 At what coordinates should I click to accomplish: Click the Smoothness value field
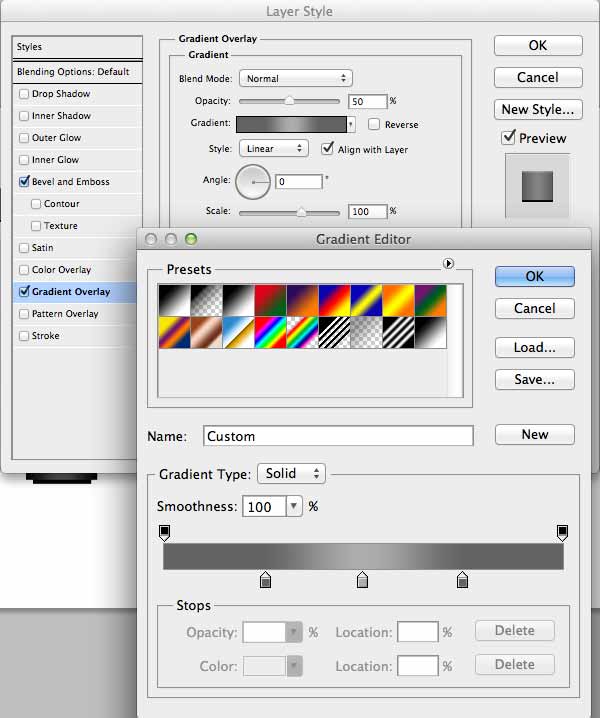click(x=264, y=506)
